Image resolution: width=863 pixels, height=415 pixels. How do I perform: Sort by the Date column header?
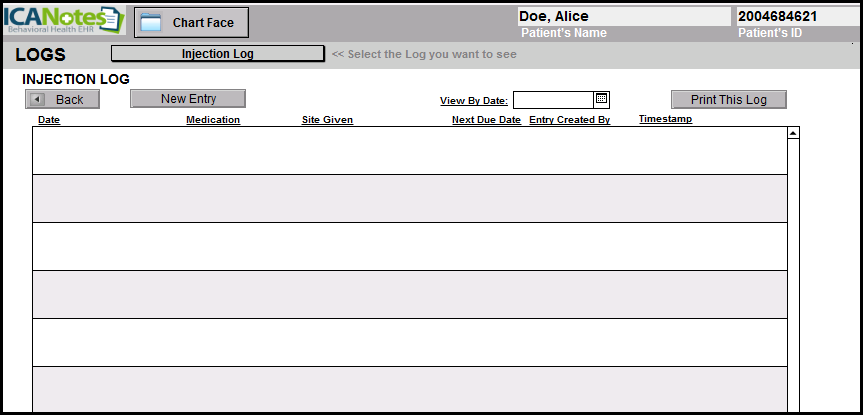click(49, 120)
